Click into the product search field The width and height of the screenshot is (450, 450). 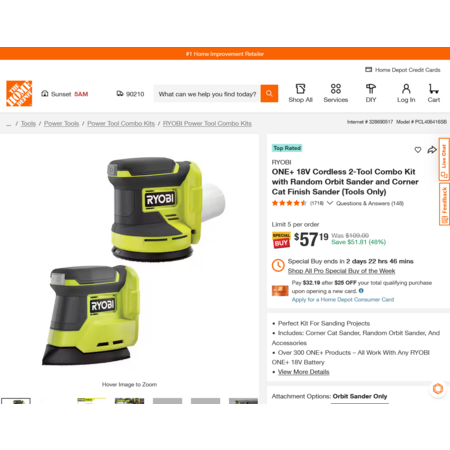(207, 94)
